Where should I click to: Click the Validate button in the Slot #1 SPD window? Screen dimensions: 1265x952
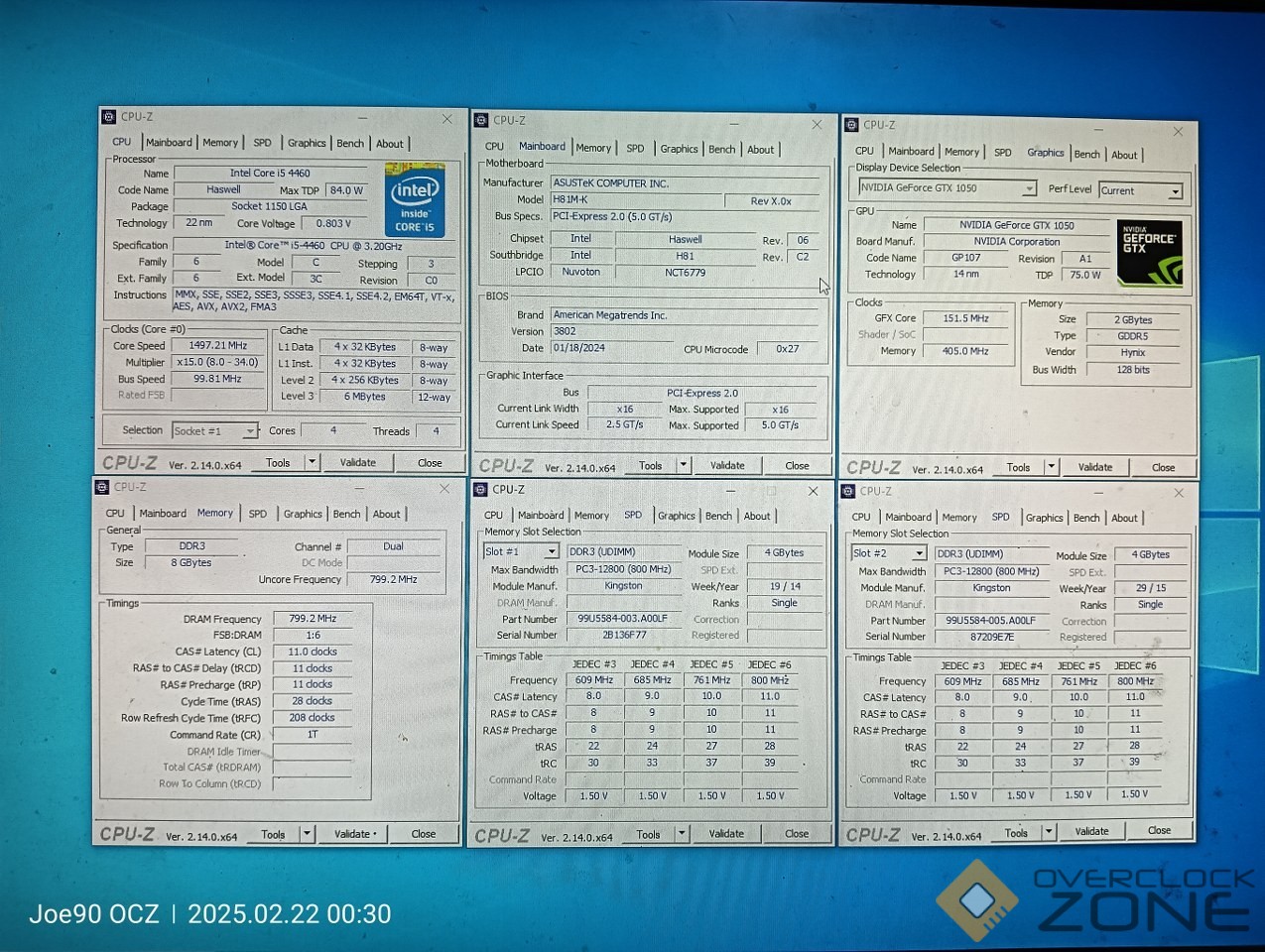[x=726, y=834]
